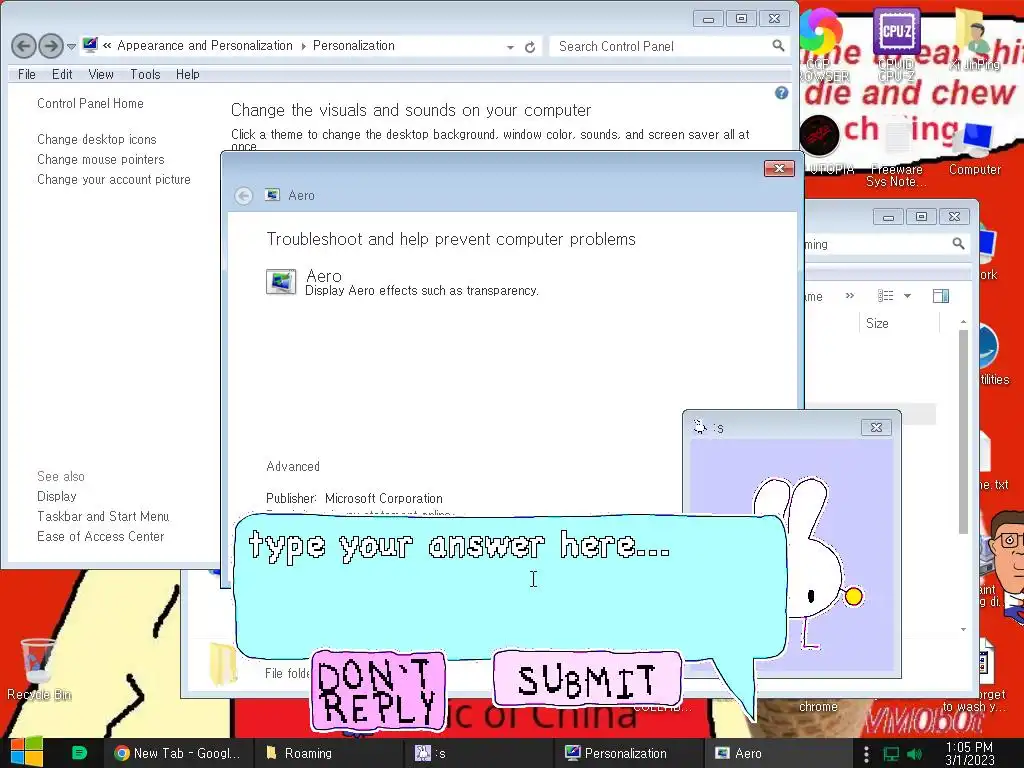Click search magnifier in Roaming explorer window

pos(958,244)
